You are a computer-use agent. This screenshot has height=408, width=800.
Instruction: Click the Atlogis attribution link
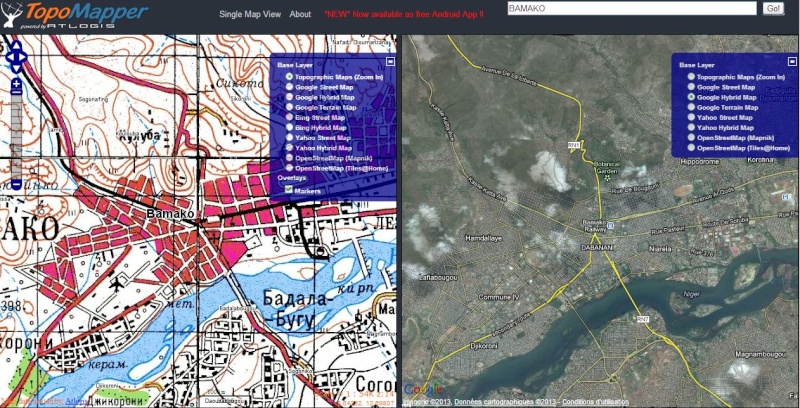click(77, 401)
